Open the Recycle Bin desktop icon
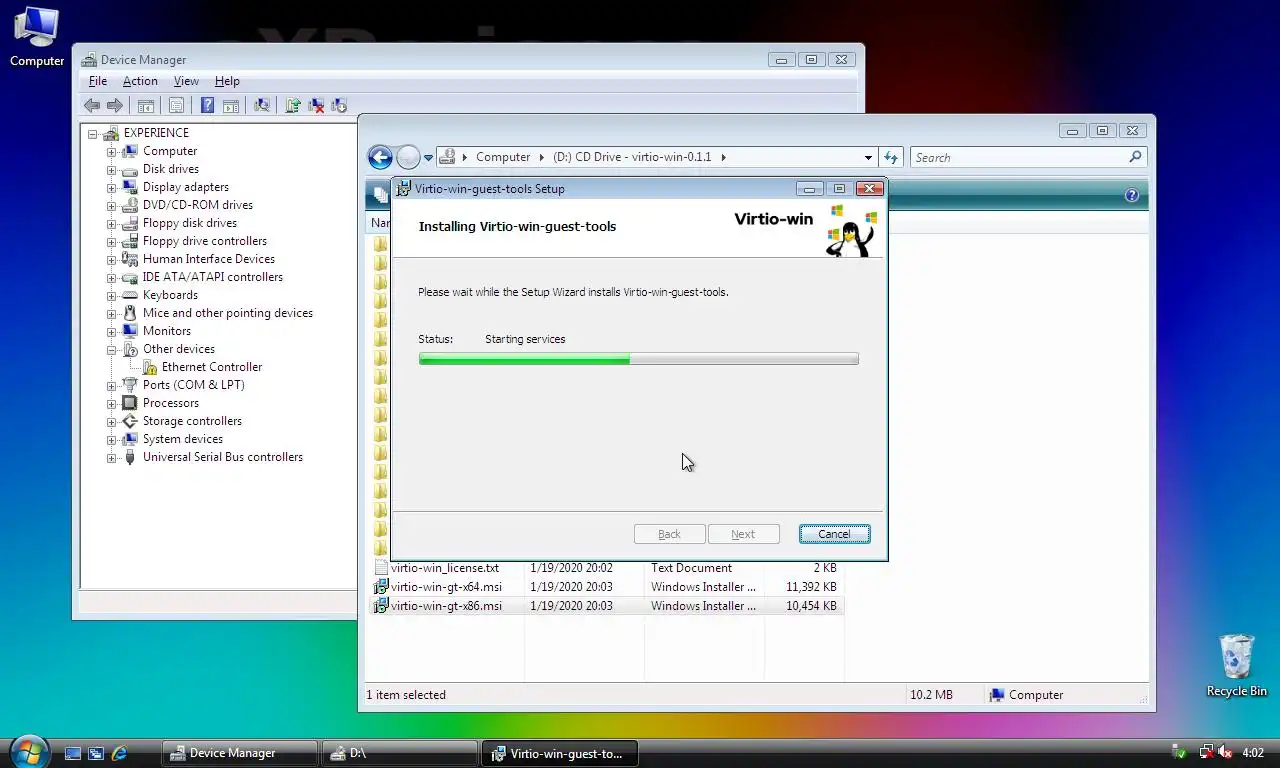The image size is (1280, 768). [x=1236, y=665]
